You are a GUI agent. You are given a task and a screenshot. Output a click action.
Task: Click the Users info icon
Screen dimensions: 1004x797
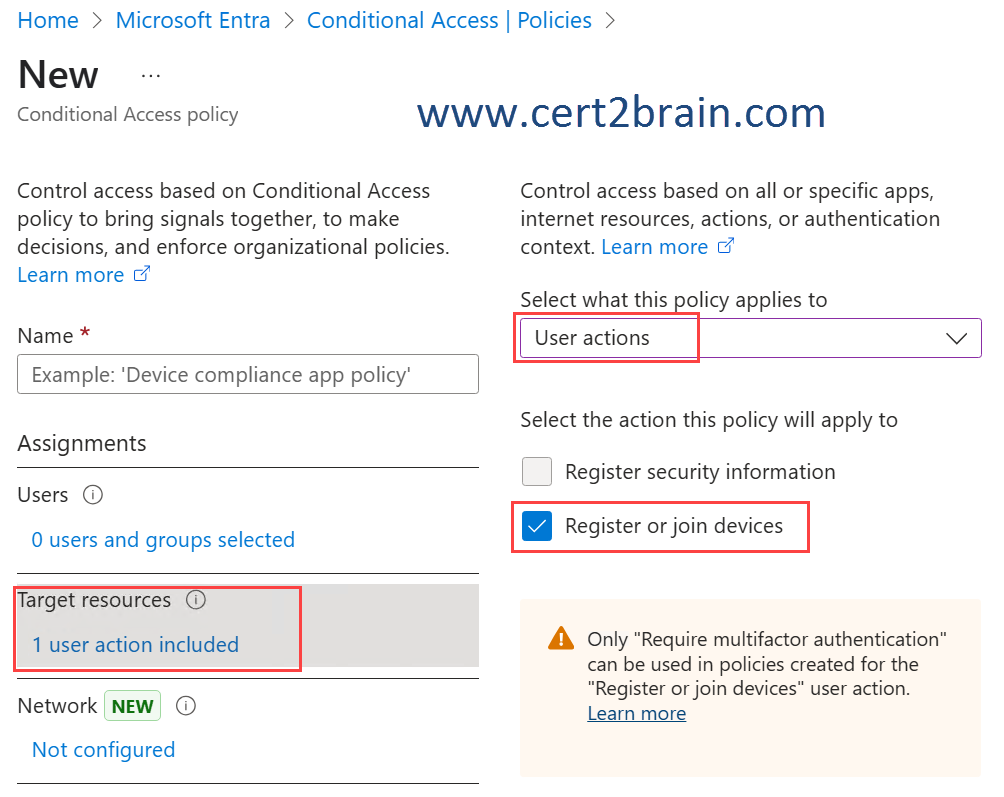coord(93,495)
